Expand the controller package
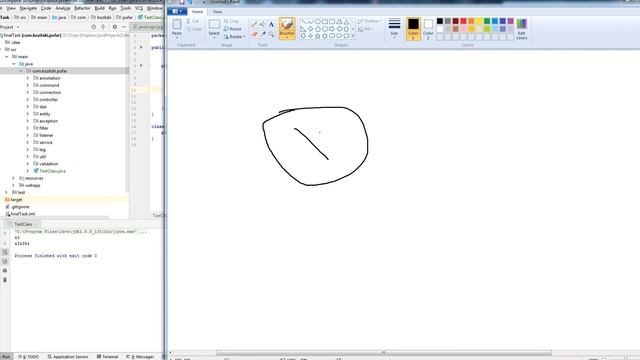640x360 pixels. click(28, 100)
